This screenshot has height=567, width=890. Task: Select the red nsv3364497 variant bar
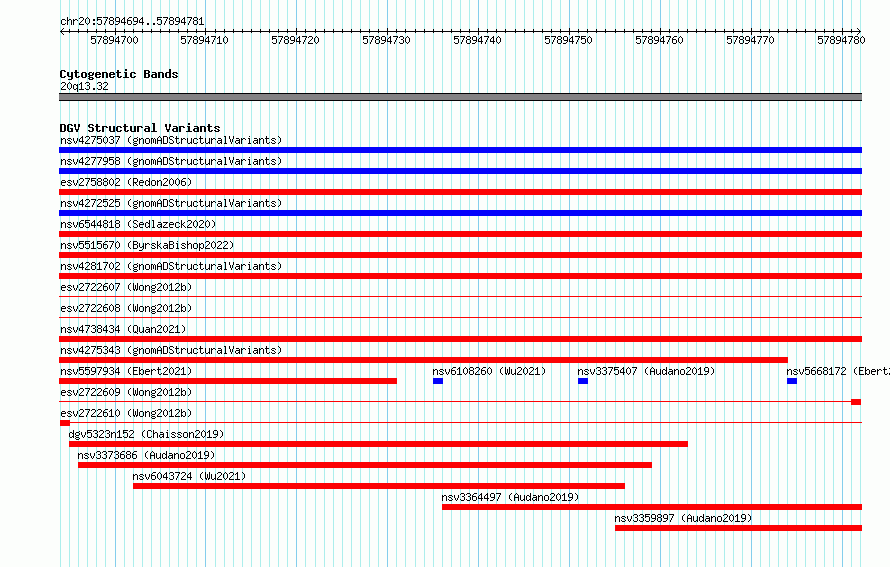point(652,507)
